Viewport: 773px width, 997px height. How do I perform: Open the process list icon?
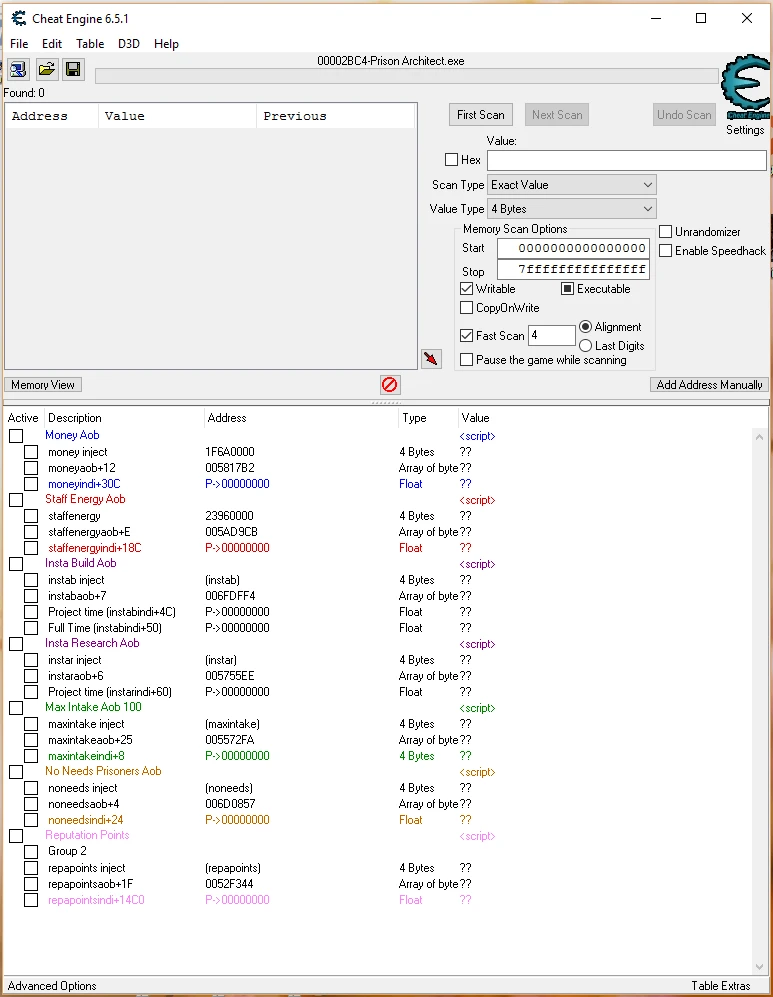click(x=18, y=69)
